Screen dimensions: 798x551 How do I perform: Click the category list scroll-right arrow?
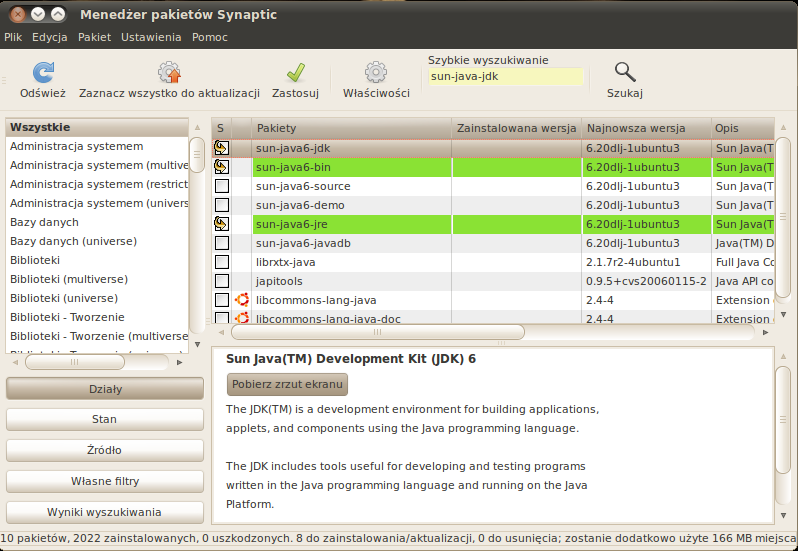tap(179, 362)
